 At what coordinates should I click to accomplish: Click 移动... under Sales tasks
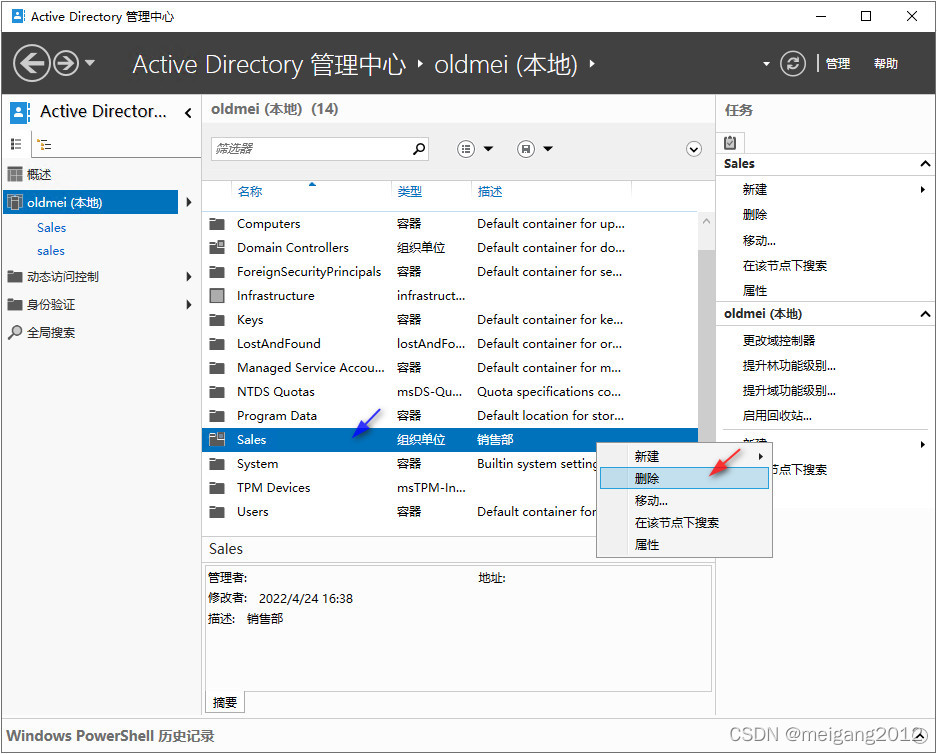759,241
